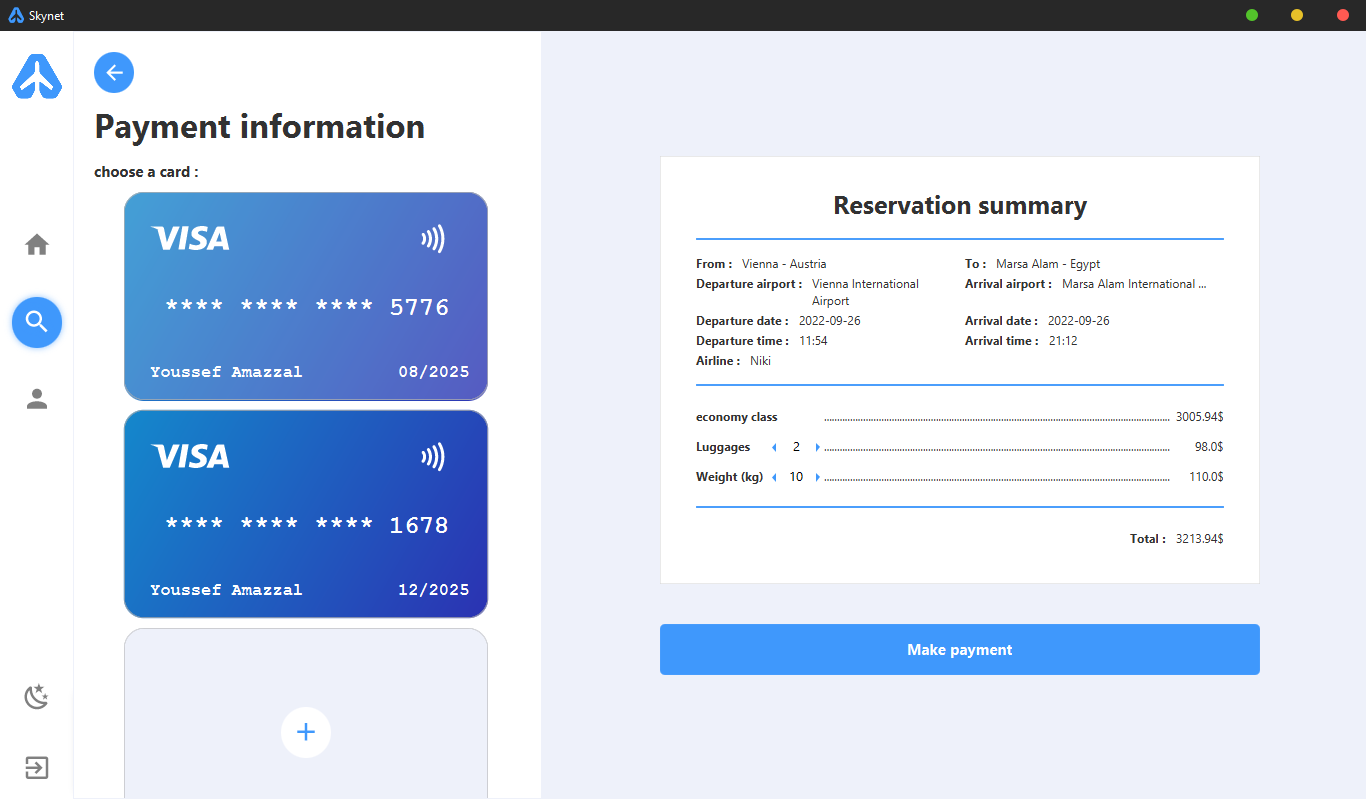The width and height of the screenshot is (1366, 799).
Task: Click the expiry date 12/2025
Action: coord(434,590)
